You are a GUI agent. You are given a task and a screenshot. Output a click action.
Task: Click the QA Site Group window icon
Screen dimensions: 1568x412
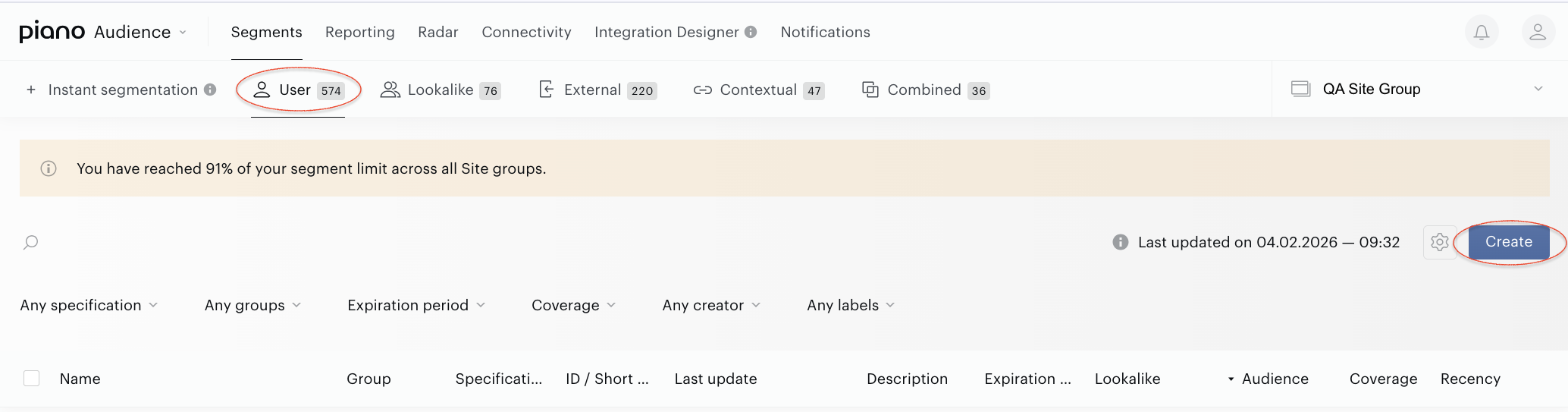click(1301, 89)
